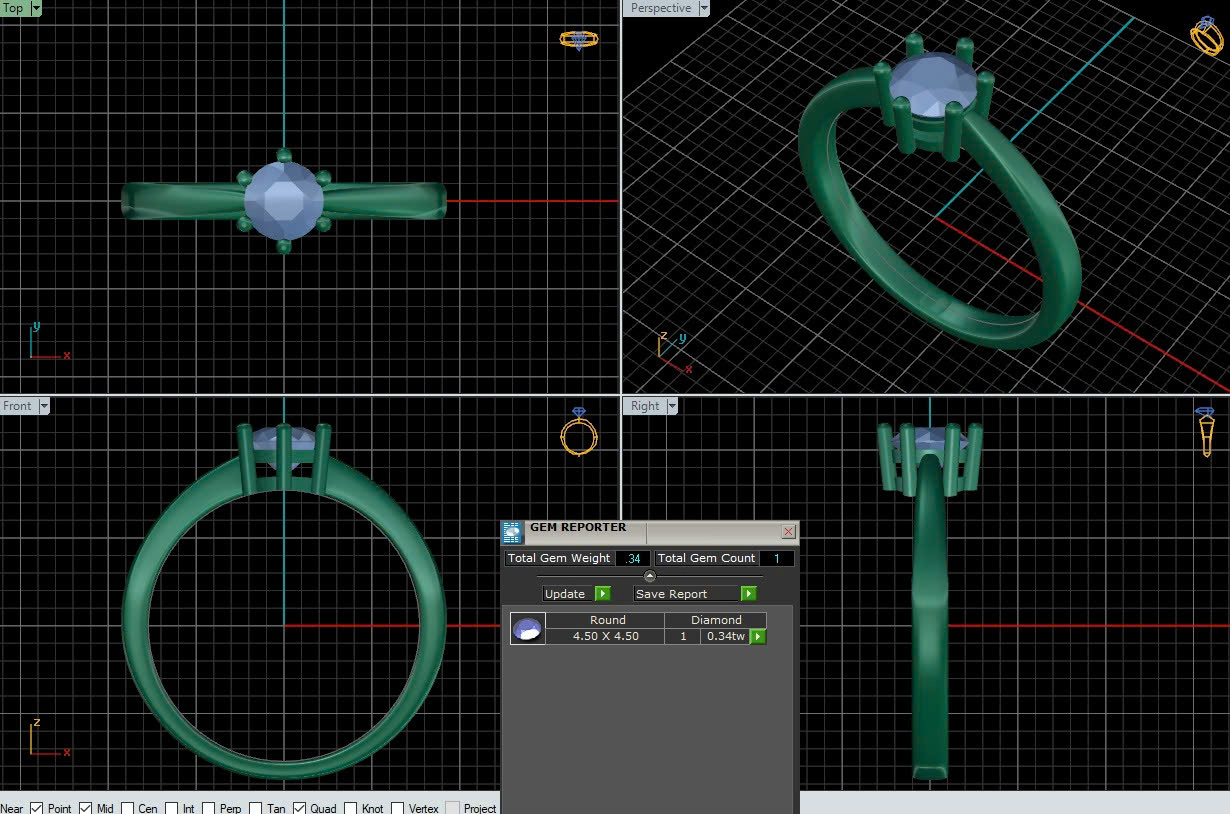1230x814 pixels.
Task: Select the Front viewport title label
Action: 18,406
